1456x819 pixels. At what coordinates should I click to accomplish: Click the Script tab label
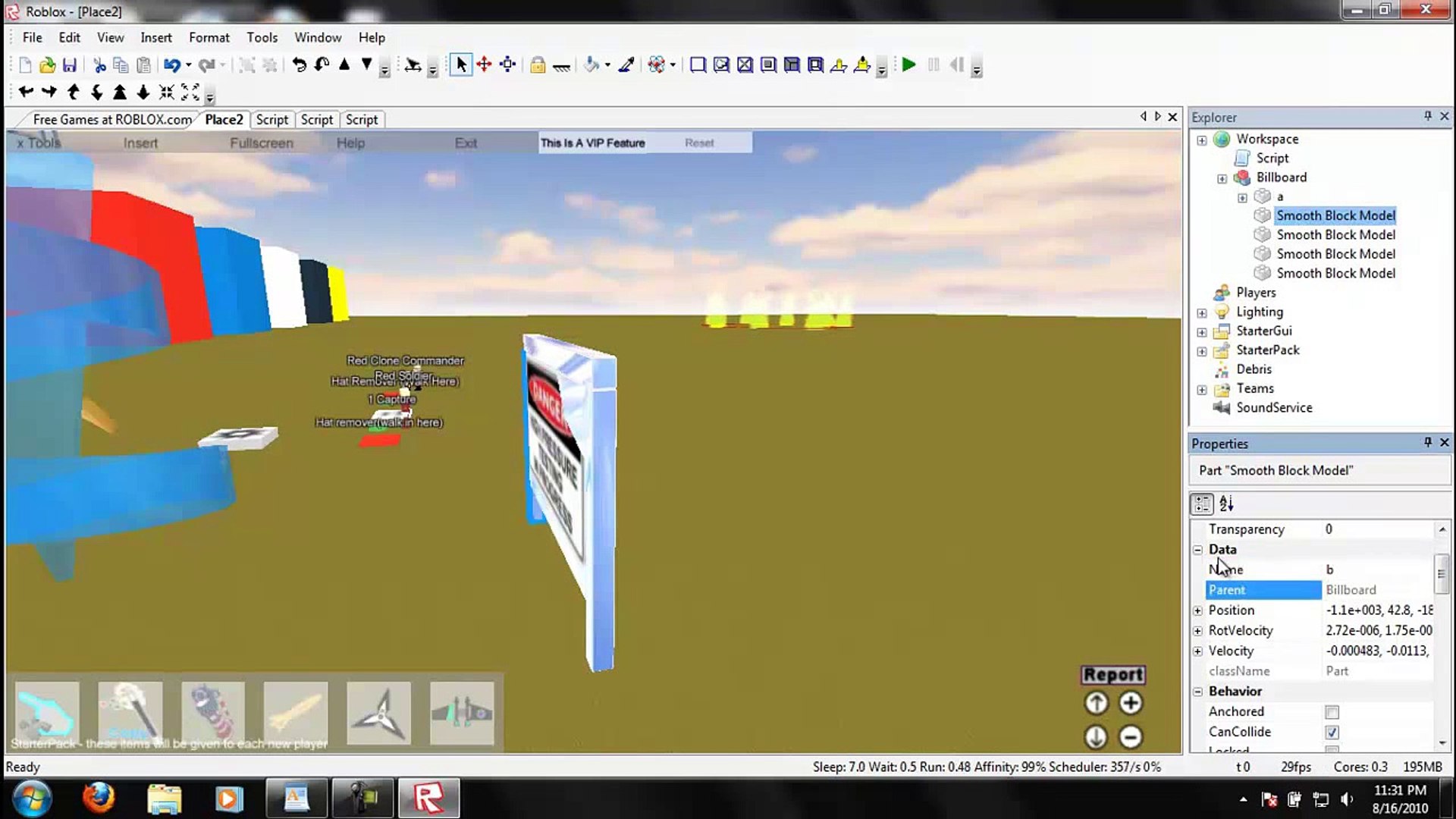coord(270,119)
